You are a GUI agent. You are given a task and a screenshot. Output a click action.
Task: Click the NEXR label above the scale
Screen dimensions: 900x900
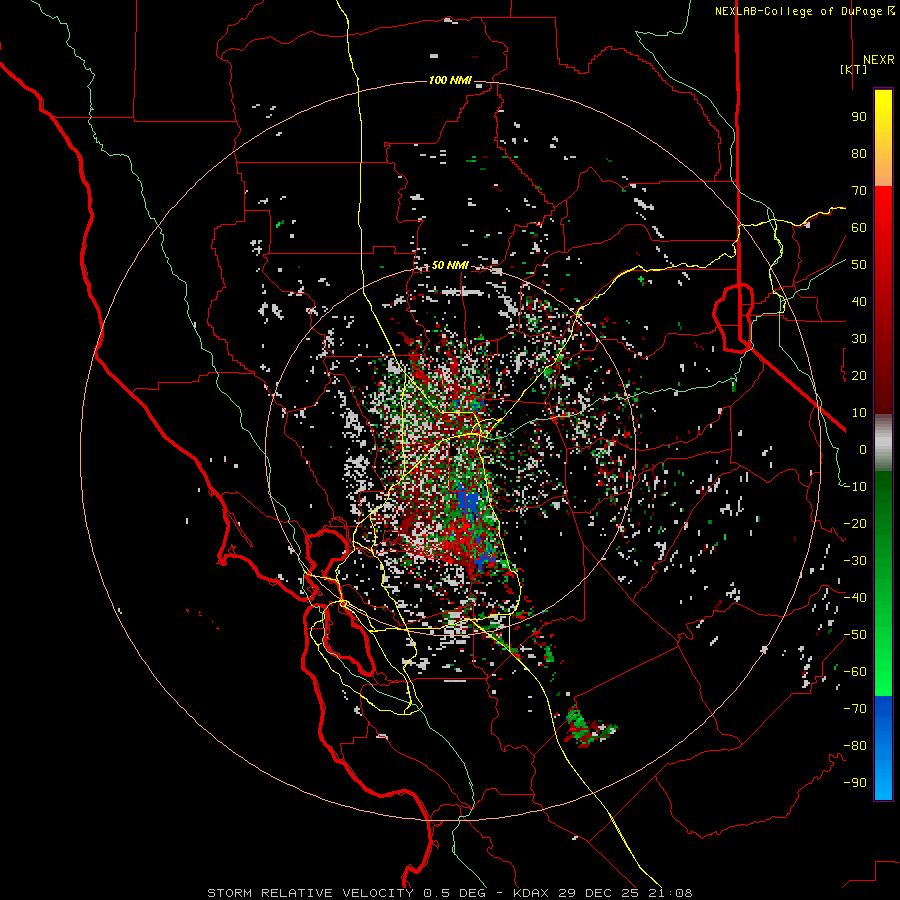click(x=878, y=60)
